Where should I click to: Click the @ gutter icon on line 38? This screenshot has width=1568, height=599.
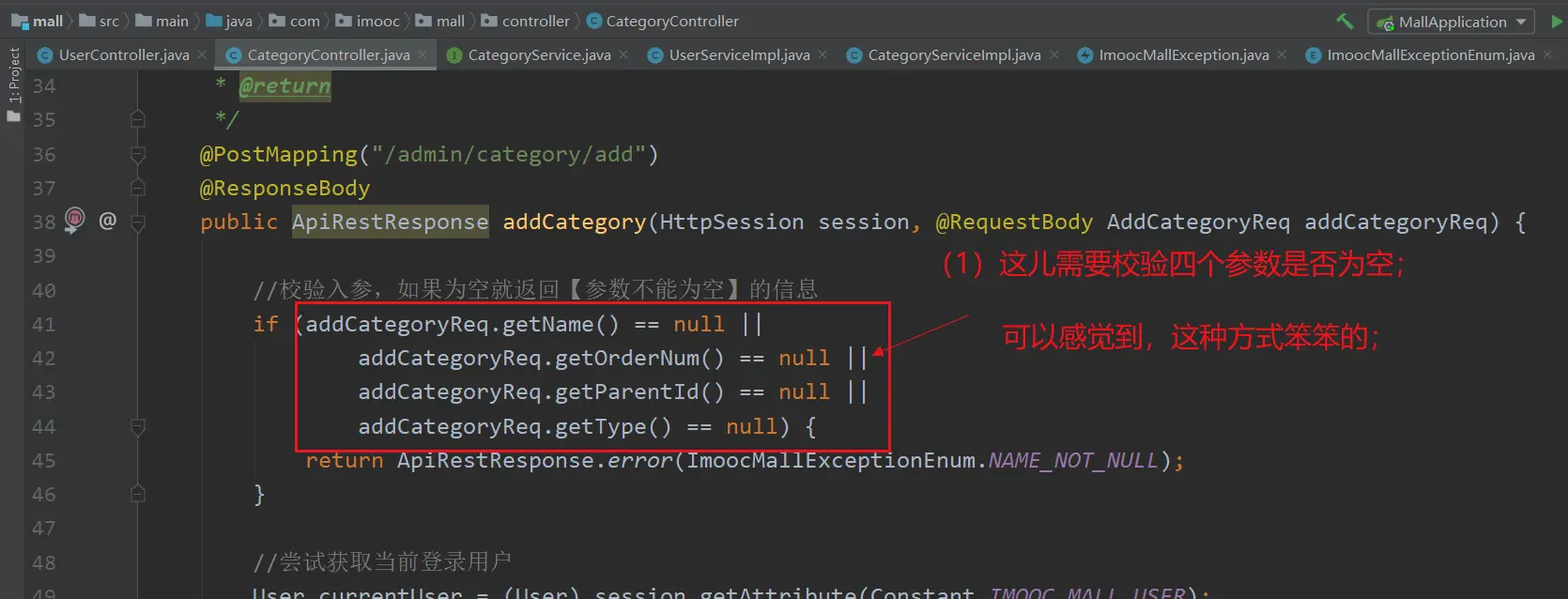coord(108,221)
